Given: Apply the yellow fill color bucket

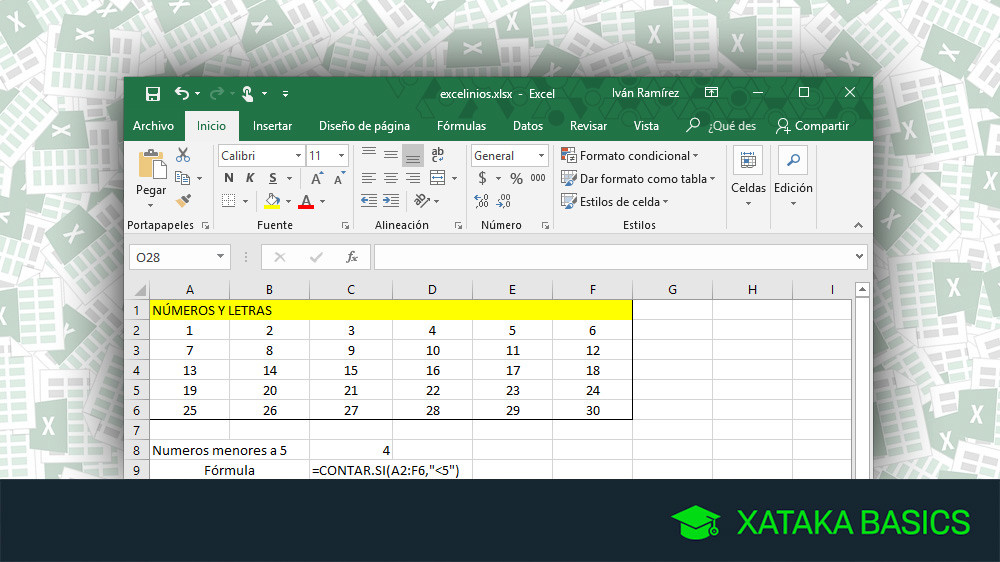Looking at the screenshot, I should point(271,201).
